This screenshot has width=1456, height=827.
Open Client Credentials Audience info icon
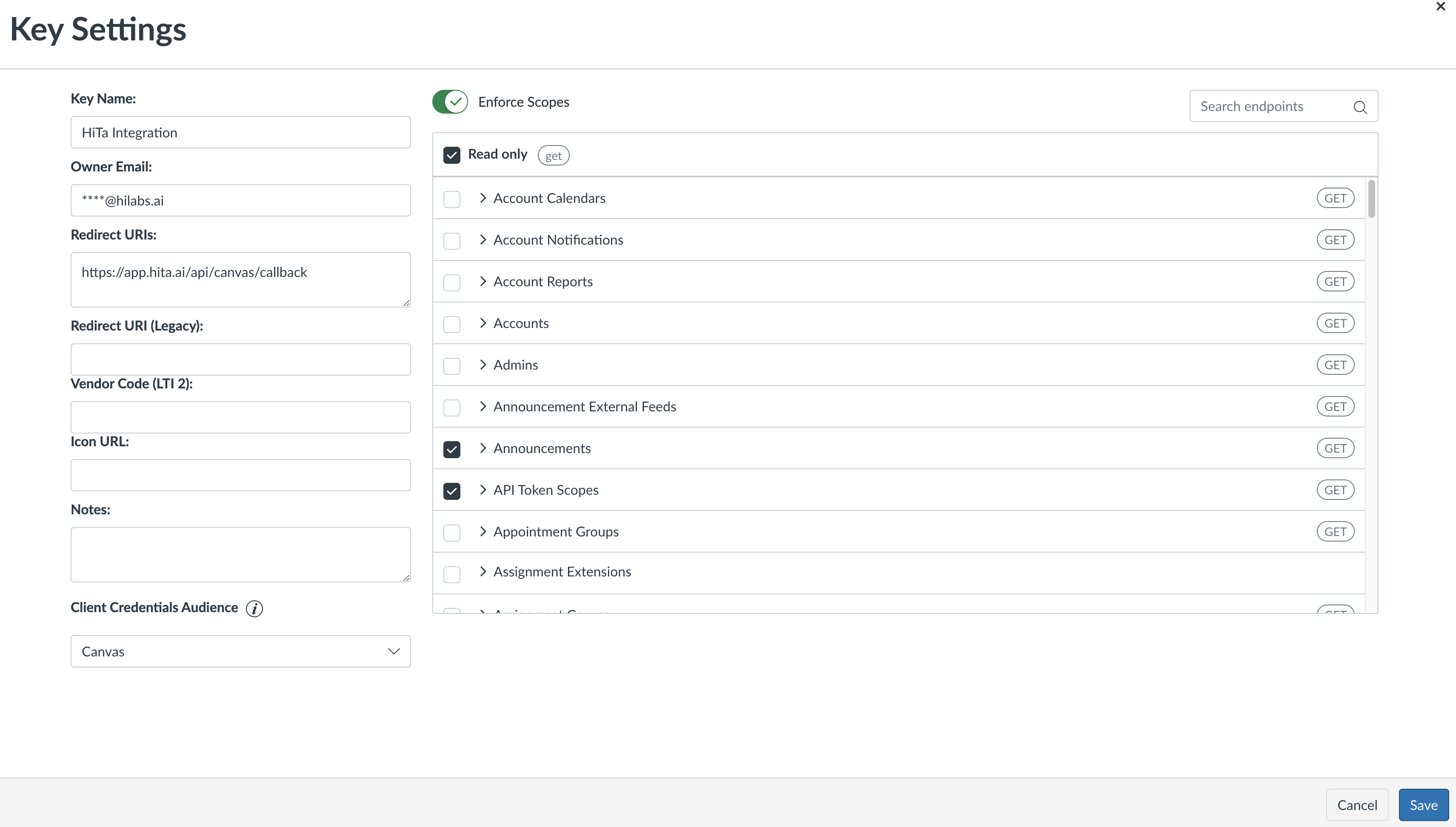254,608
